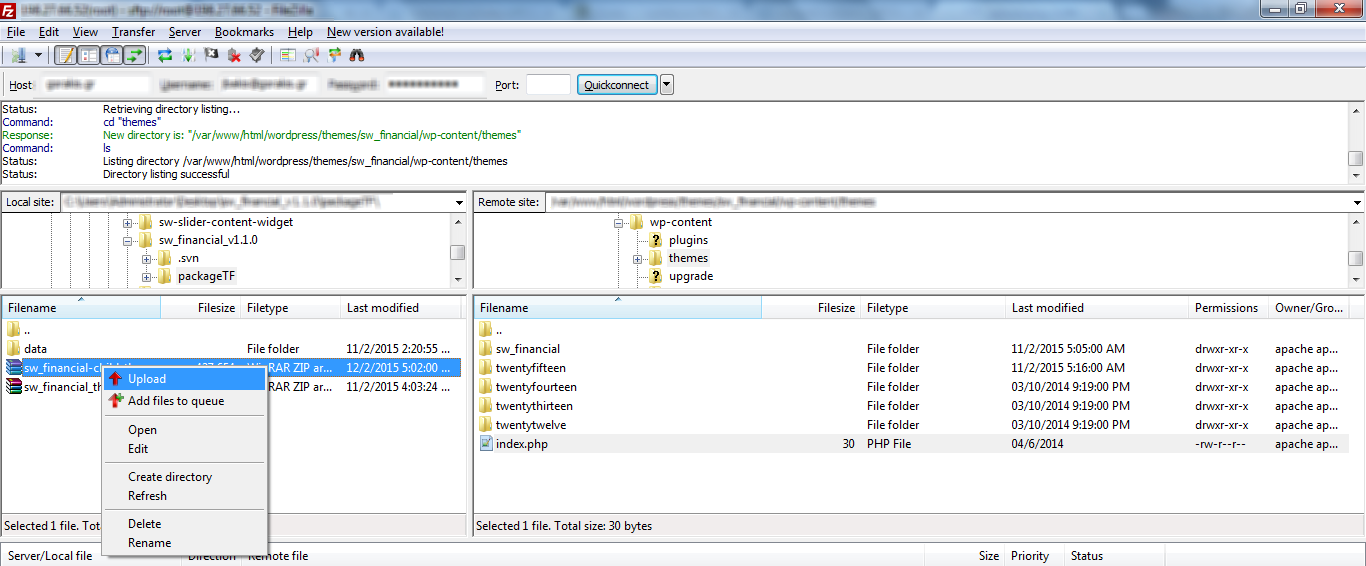Click the plugins question-mark folder icon
Image resolution: width=1366 pixels, height=566 pixels.
[x=656, y=240]
